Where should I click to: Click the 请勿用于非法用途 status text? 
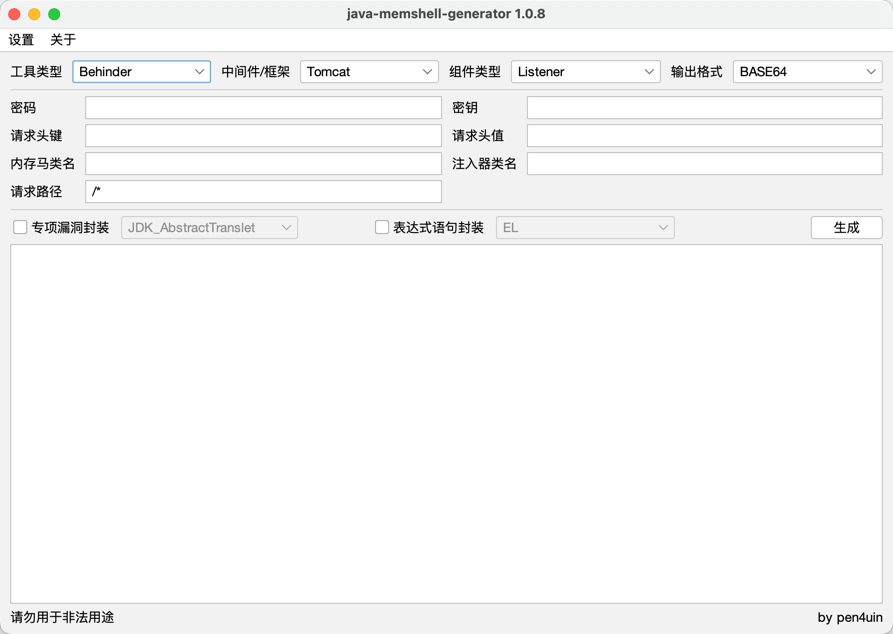point(62,617)
